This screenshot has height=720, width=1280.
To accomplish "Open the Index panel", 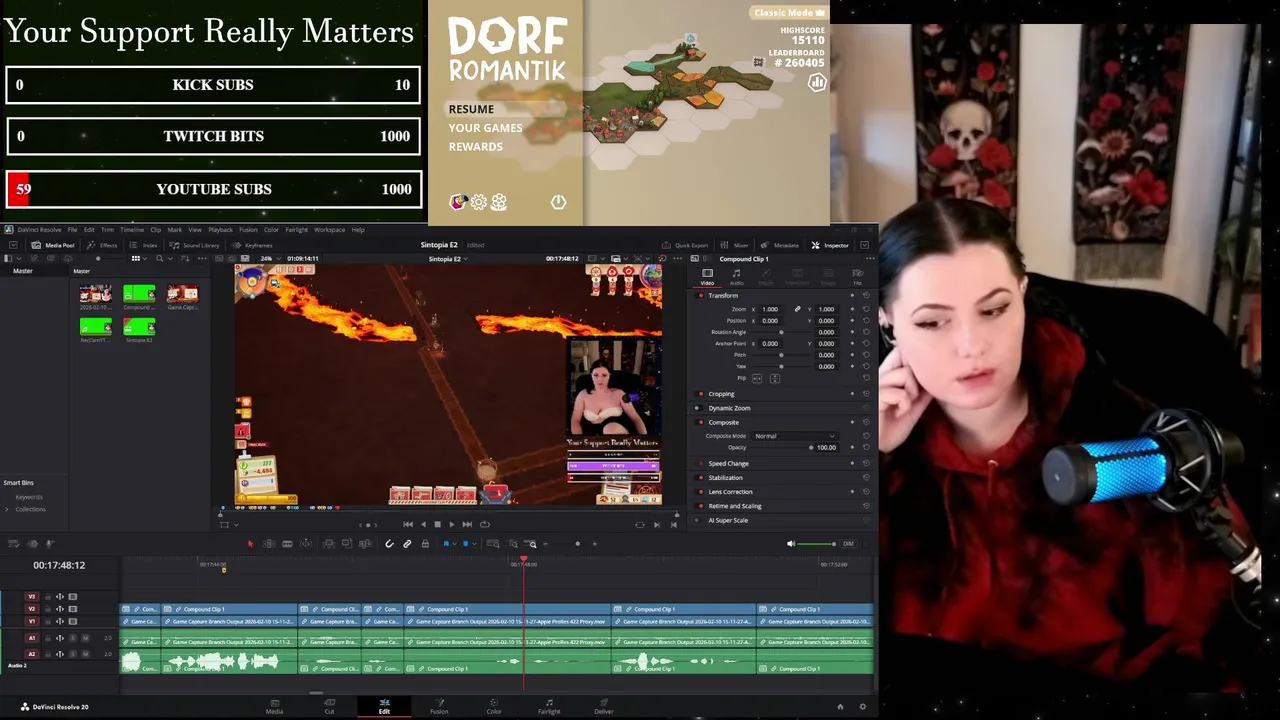I will pyautogui.click(x=144, y=245).
